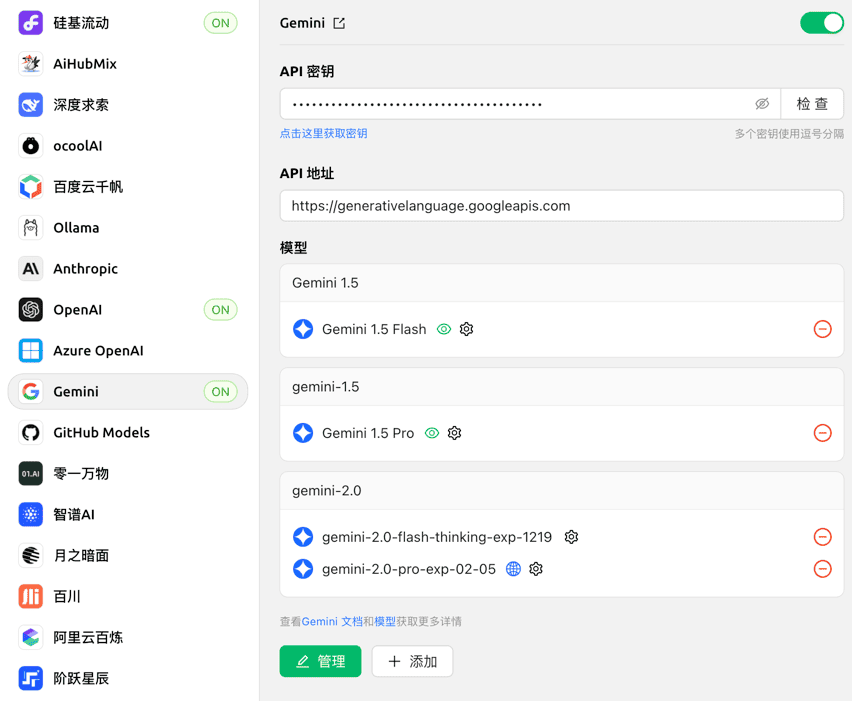
Task: Click the vision eye icon on Gemini 1.5 Pro
Action: click(x=432, y=433)
